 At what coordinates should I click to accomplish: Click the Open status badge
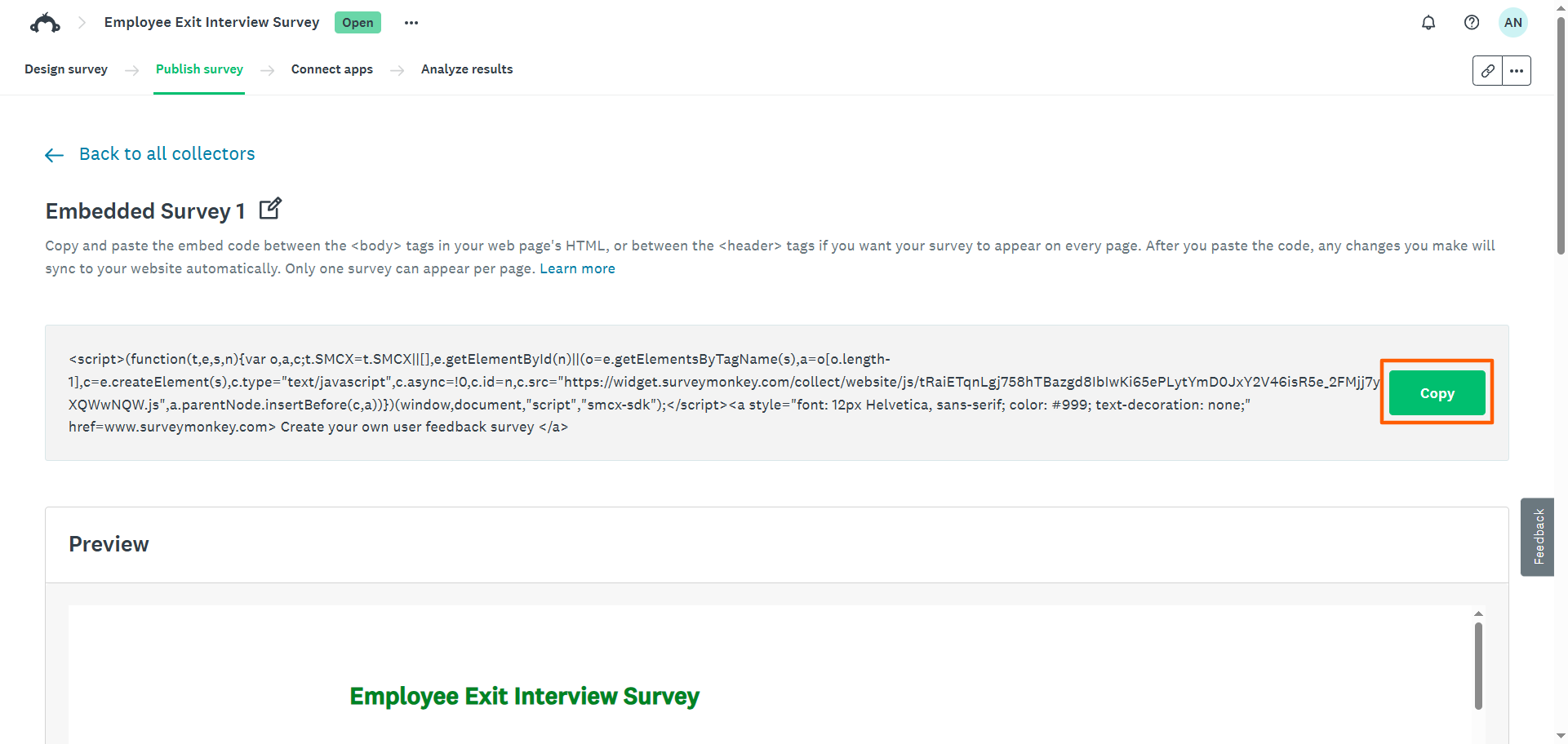(358, 23)
